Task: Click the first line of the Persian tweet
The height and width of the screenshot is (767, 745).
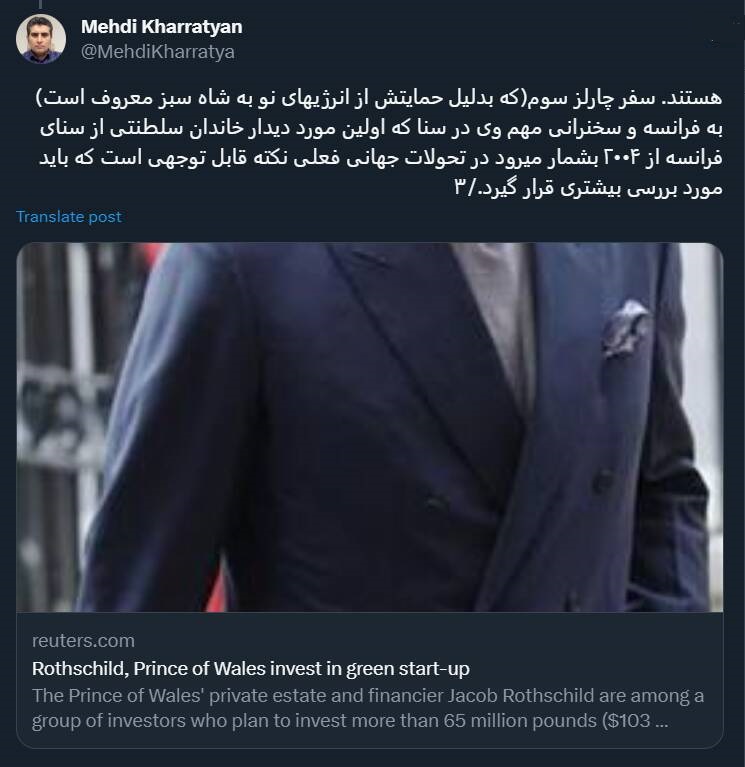Action: [x=380, y=98]
